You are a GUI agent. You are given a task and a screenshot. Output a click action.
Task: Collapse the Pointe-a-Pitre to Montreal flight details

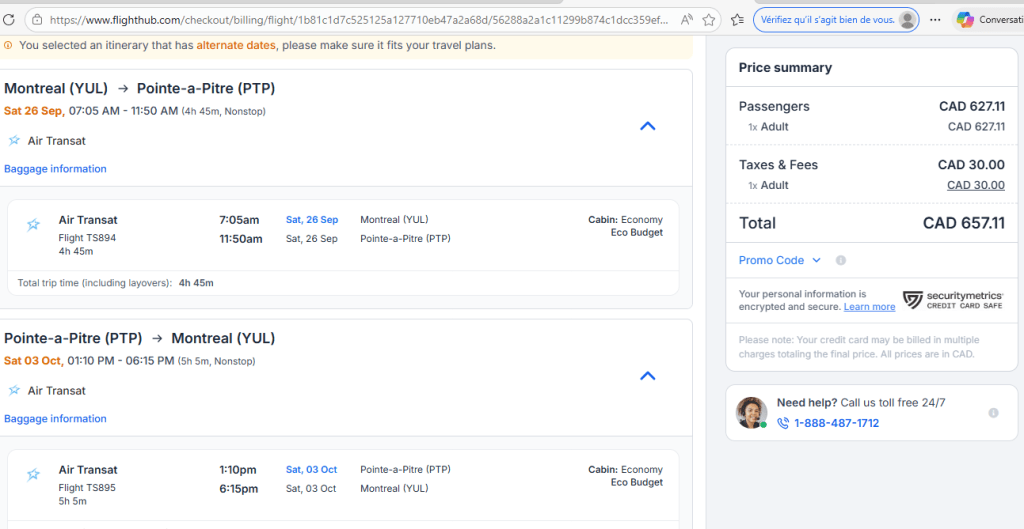coord(647,376)
